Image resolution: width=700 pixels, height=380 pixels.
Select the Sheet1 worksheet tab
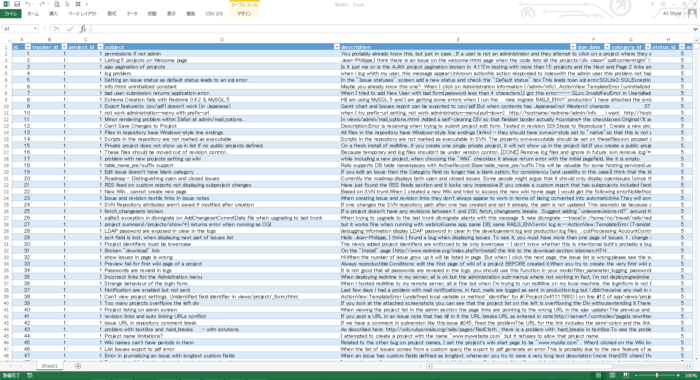click(50, 366)
